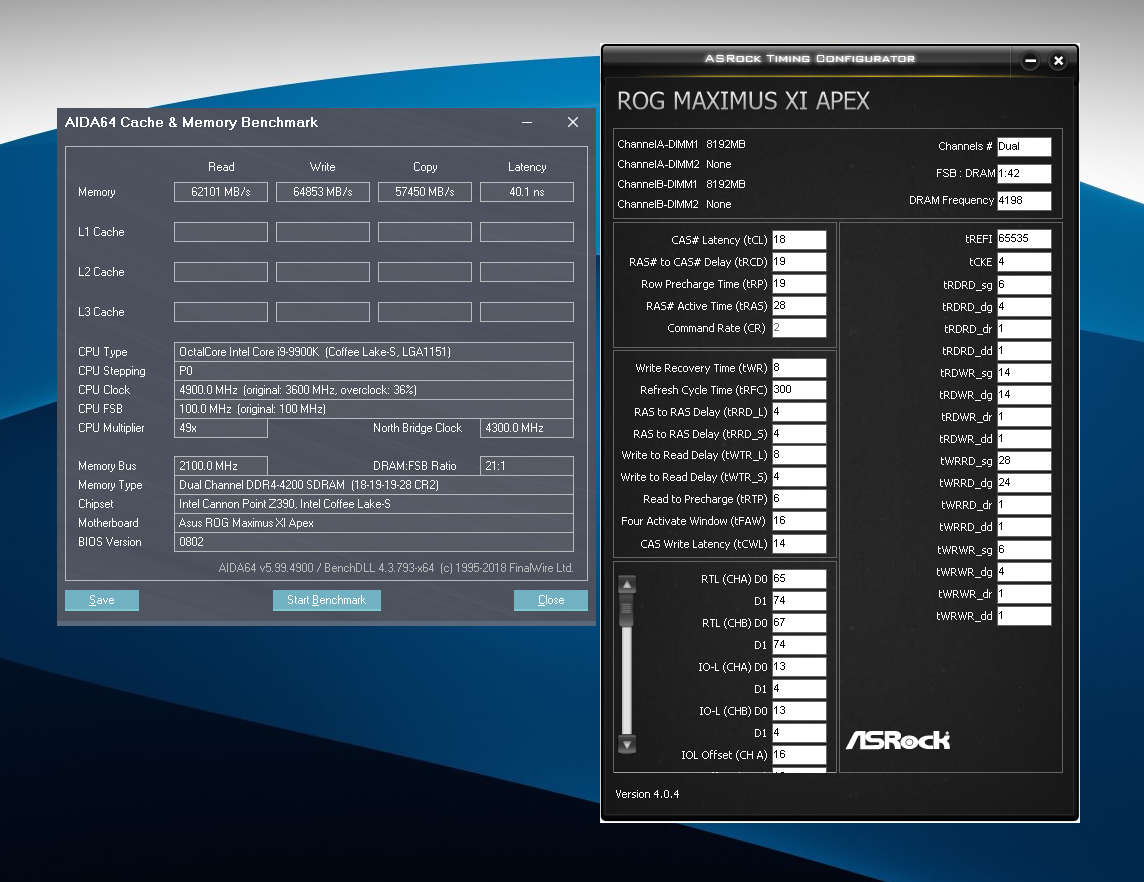Image resolution: width=1144 pixels, height=882 pixels.
Task: Click Memory Copy result 57450 MB/s
Action: point(425,192)
